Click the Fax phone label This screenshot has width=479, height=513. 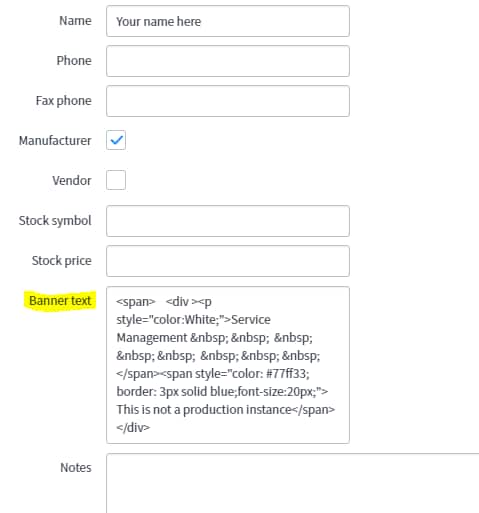64,101
